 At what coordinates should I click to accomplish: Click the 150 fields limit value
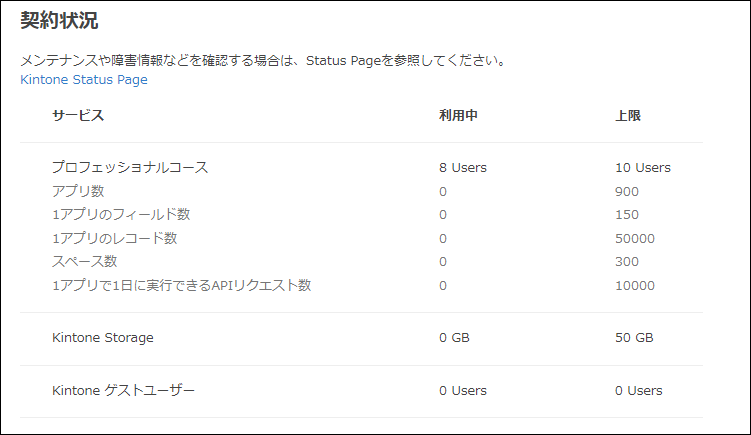click(627, 215)
